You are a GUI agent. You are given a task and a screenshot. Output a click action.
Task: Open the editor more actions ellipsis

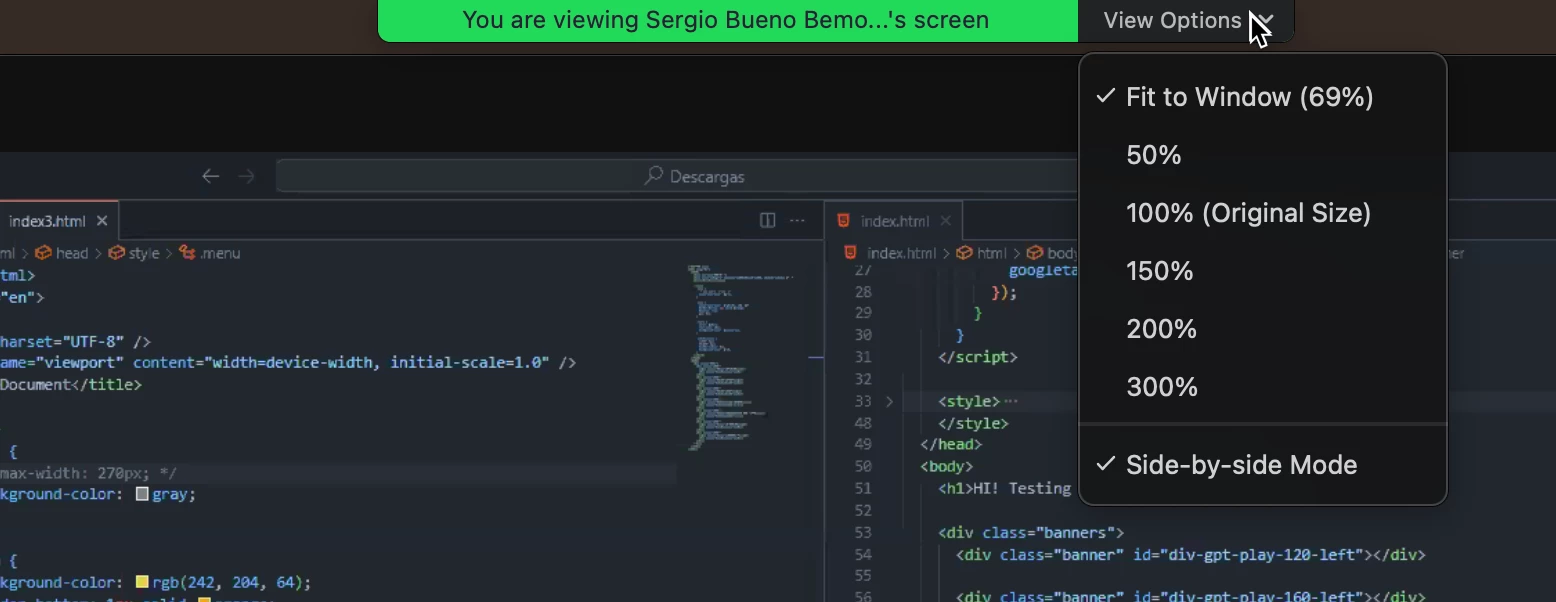coord(797,220)
